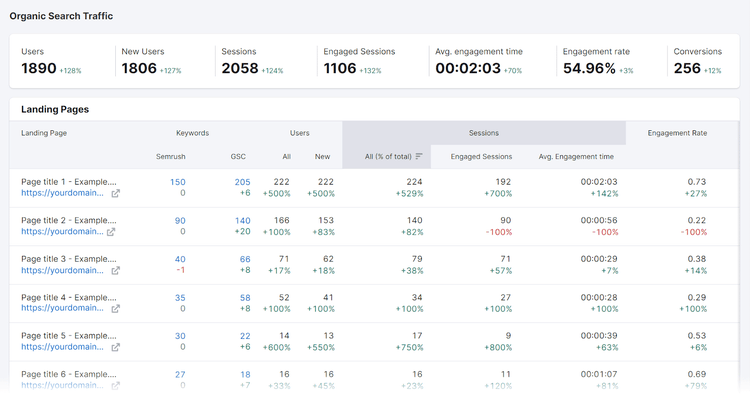The height and width of the screenshot is (396, 750).
Task: Click the Semrush column header
Action: point(170,156)
